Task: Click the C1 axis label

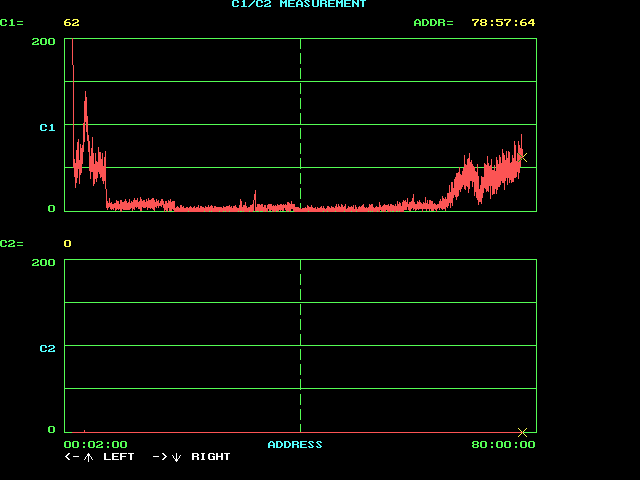Action: pos(47,128)
